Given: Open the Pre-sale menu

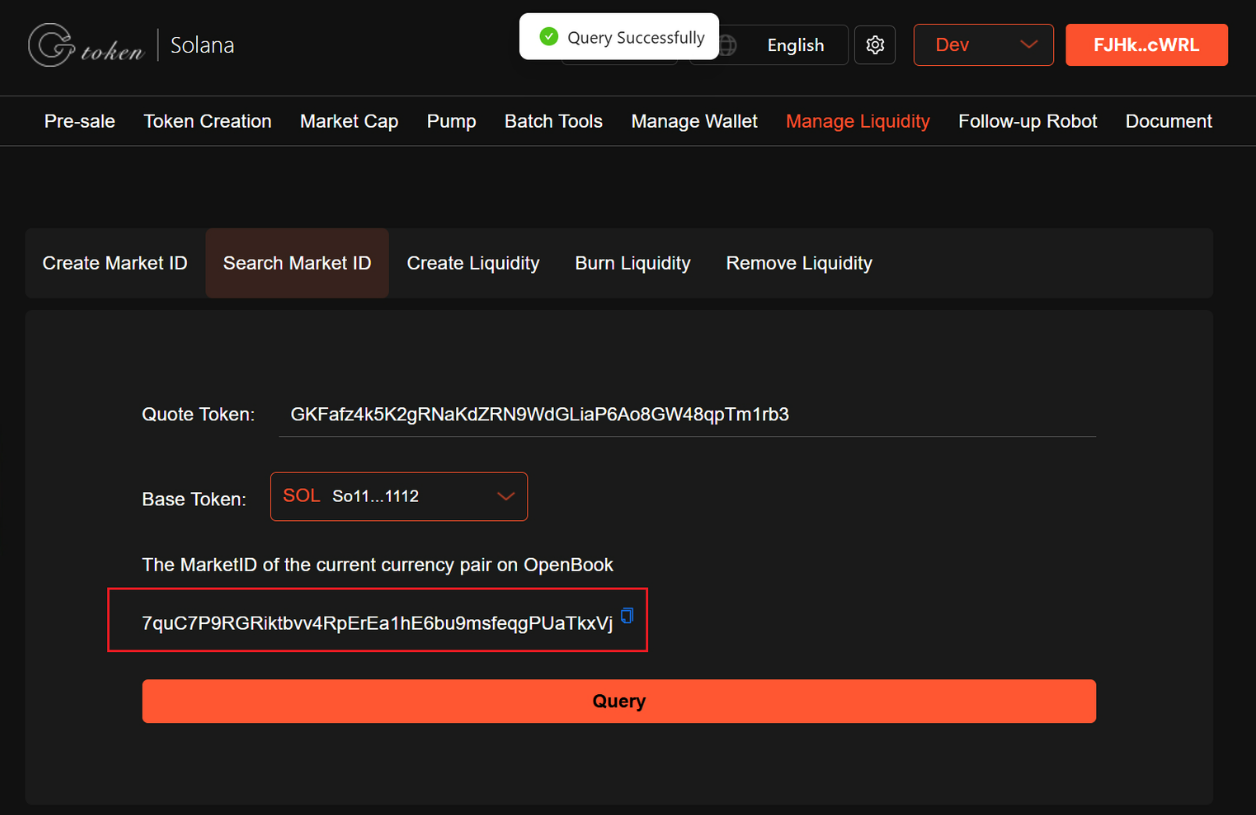Looking at the screenshot, I should click(80, 121).
